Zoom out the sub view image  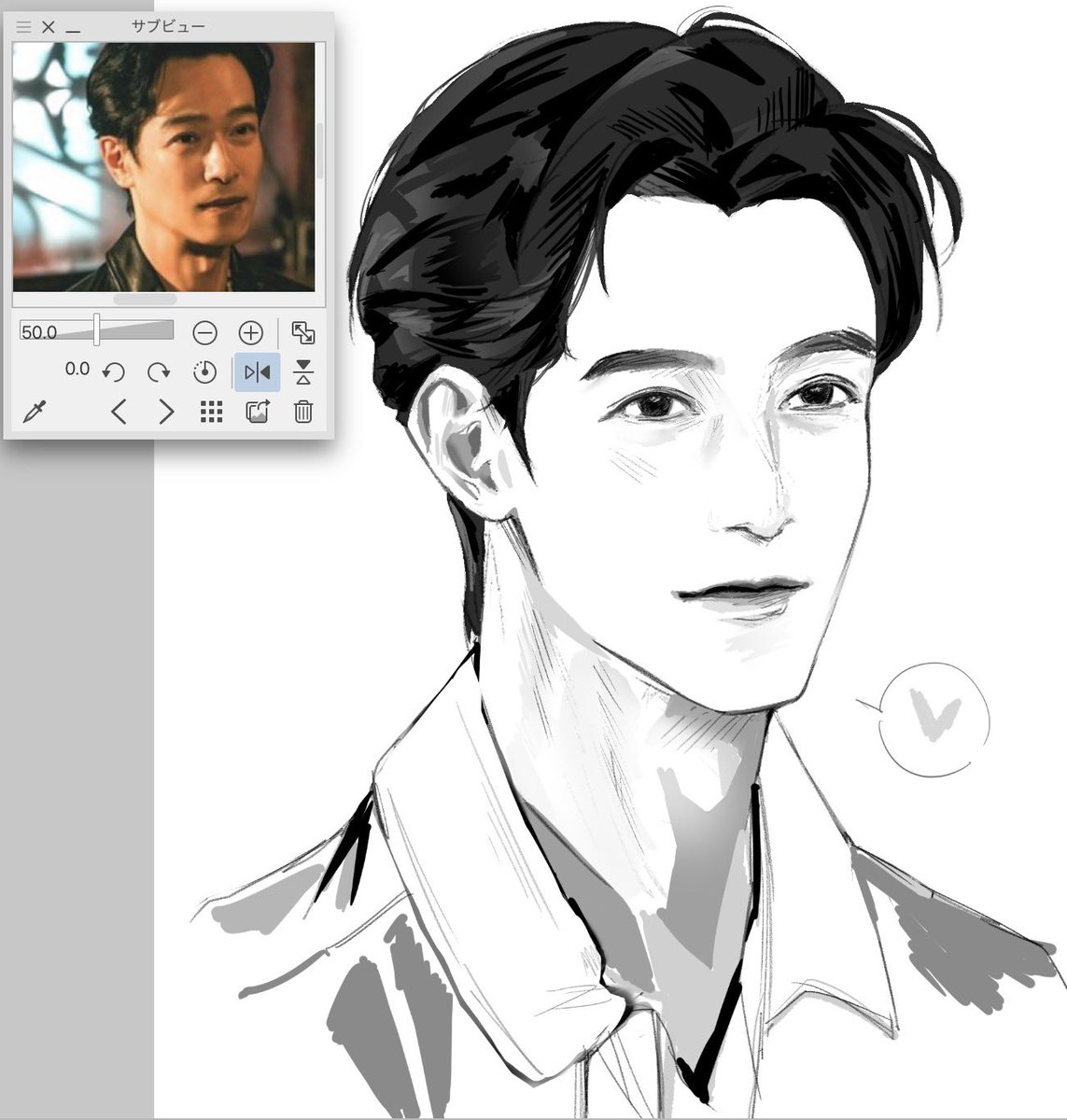tap(205, 332)
